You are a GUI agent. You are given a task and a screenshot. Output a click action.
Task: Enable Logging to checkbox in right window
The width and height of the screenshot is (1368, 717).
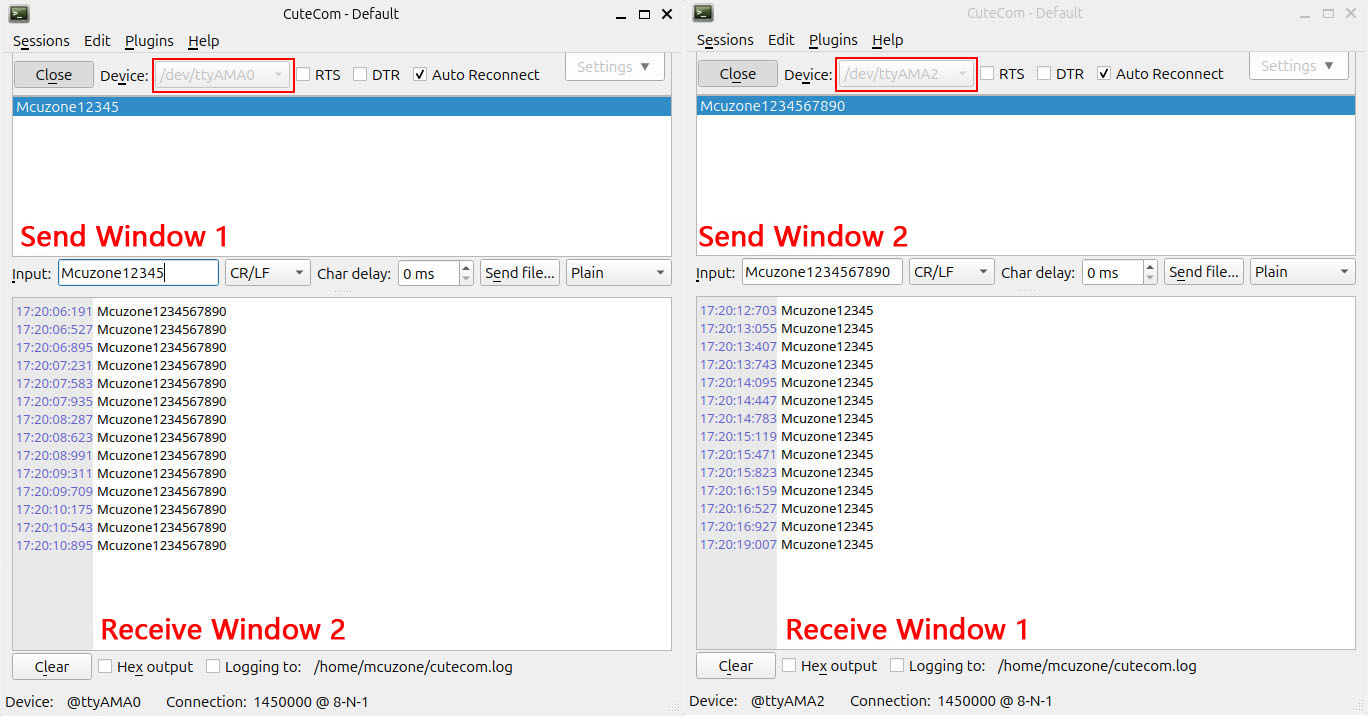[896, 665]
